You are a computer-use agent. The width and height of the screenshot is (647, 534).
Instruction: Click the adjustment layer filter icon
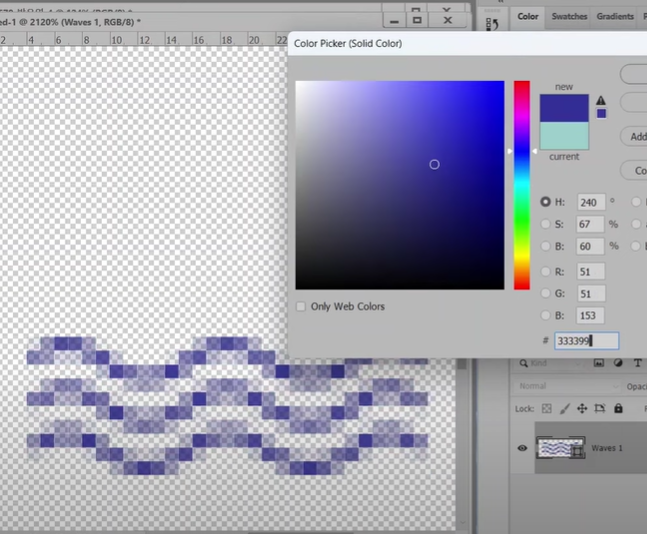click(x=618, y=363)
